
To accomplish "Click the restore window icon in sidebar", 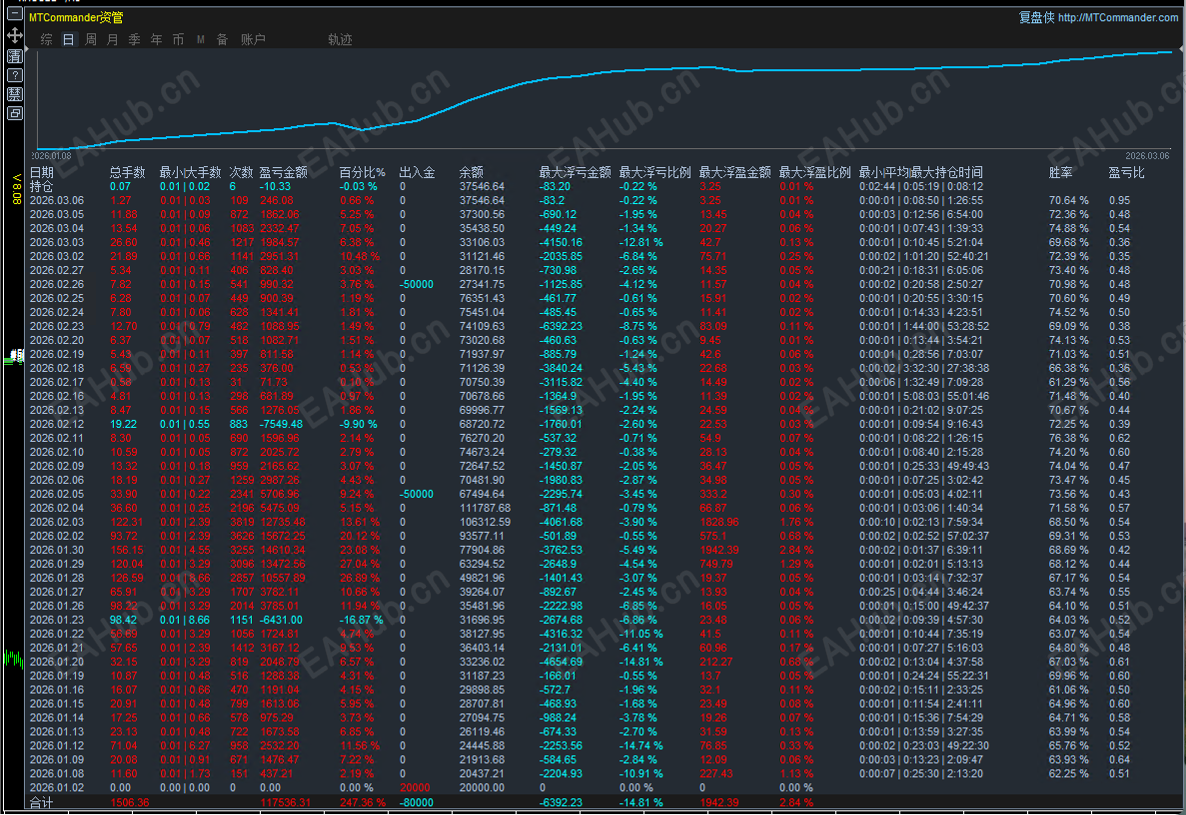I will [x=15, y=113].
